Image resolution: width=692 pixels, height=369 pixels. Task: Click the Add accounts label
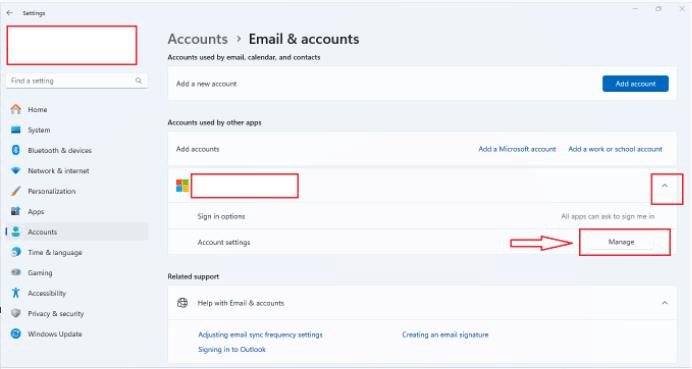198,149
